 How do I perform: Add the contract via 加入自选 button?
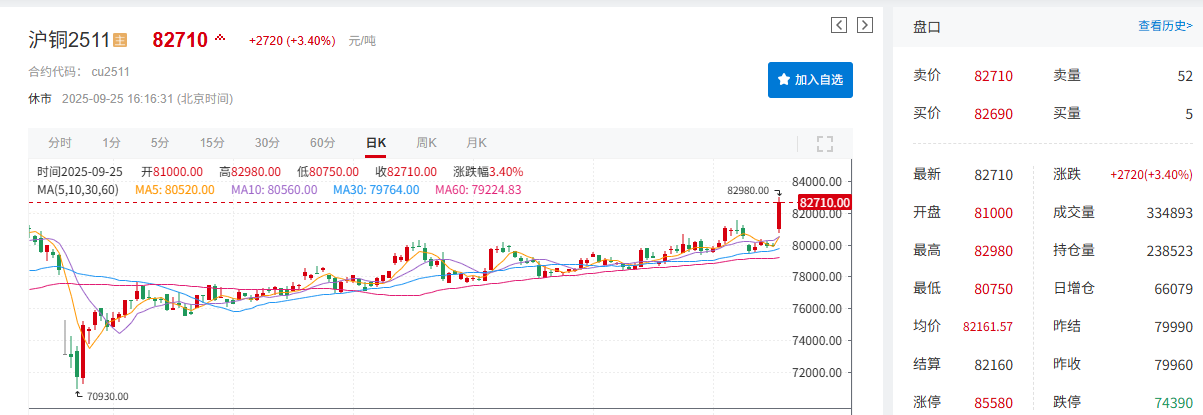(x=810, y=79)
